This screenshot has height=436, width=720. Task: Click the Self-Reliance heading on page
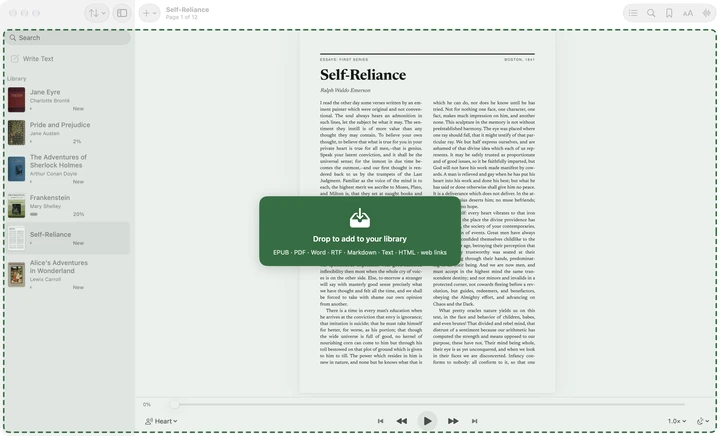pos(363,75)
